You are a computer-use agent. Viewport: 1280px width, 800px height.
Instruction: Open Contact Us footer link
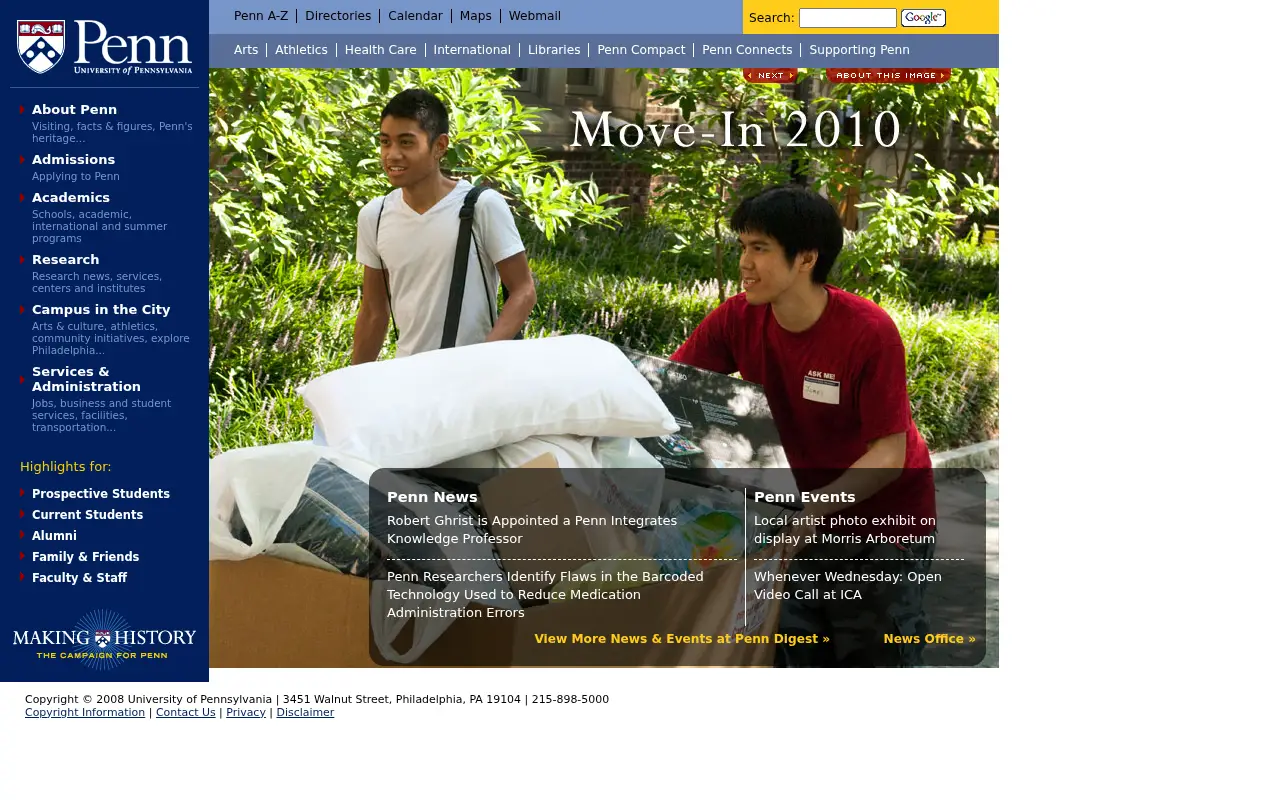pyautogui.click(x=186, y=713)
